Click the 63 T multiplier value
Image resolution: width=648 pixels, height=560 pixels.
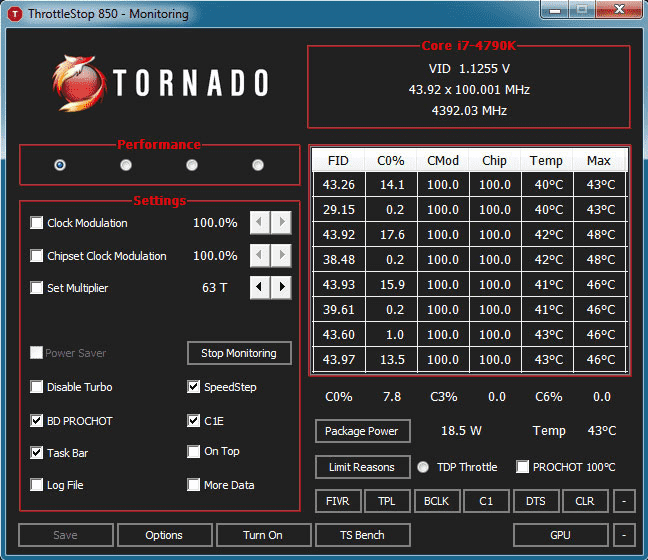pyautogui.click(x=214, y=288)
